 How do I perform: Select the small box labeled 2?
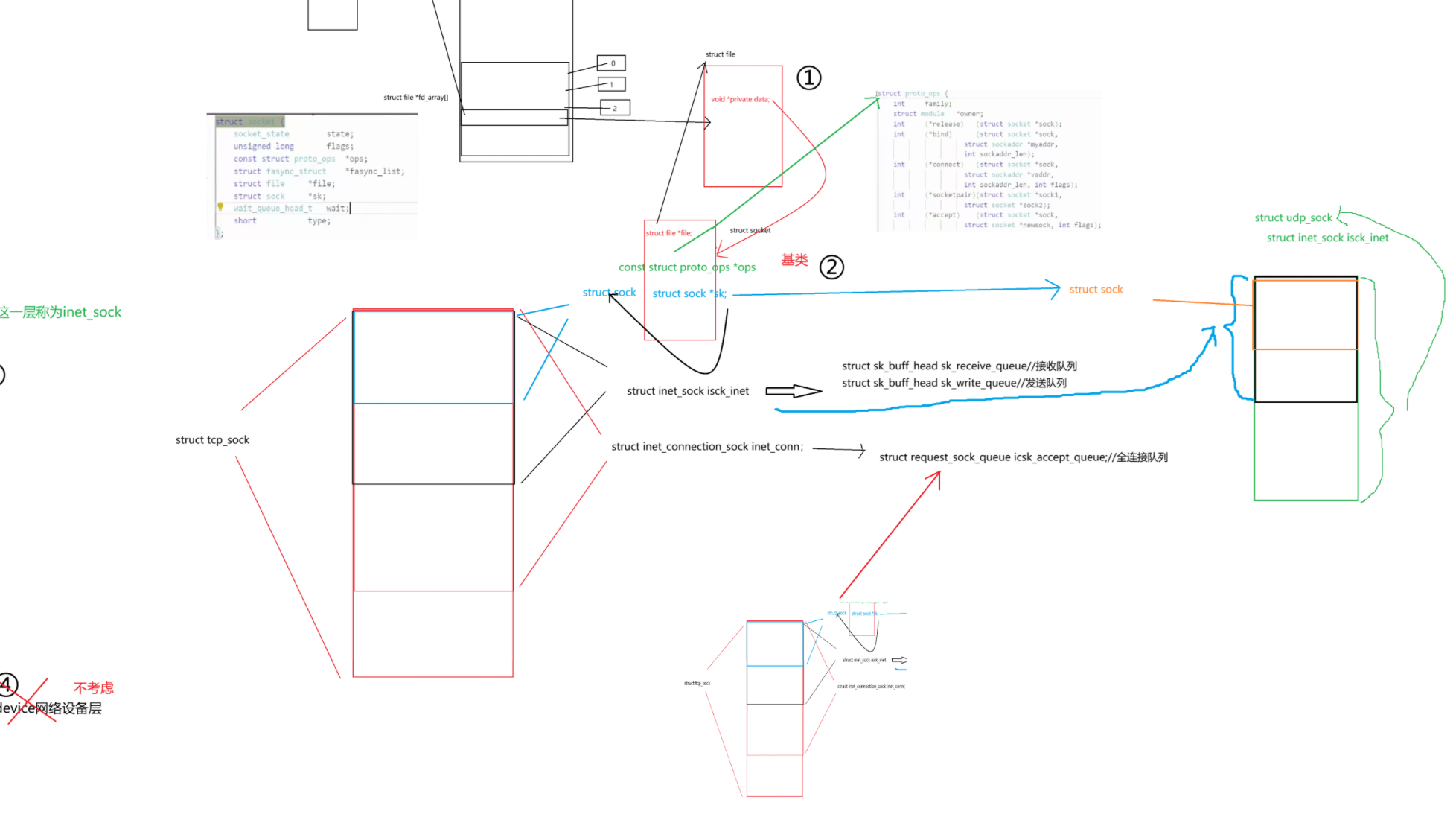pos(615,108)
